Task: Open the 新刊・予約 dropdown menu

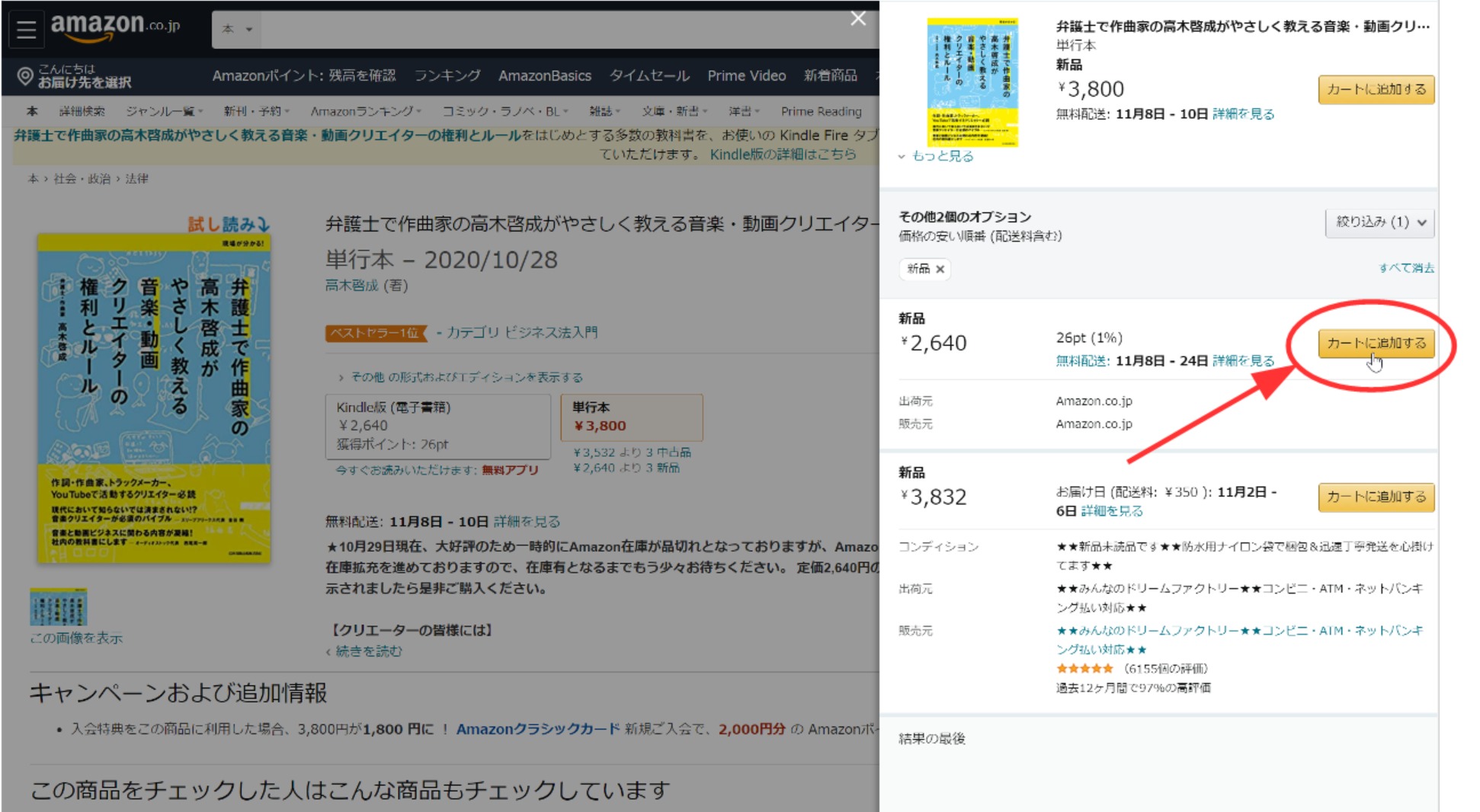Action: pyautogui.click(x=256, y=111)
